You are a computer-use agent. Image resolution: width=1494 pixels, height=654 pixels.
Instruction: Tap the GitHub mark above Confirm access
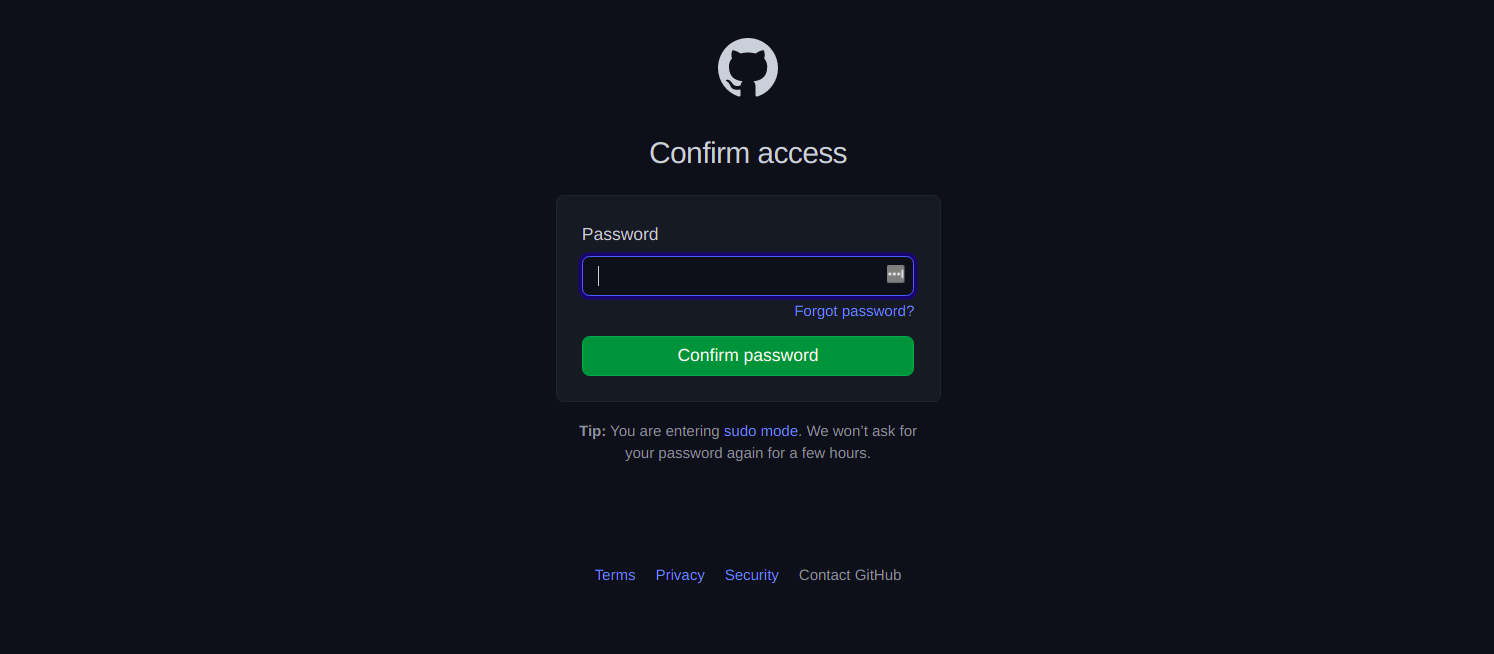pos(748,67)
